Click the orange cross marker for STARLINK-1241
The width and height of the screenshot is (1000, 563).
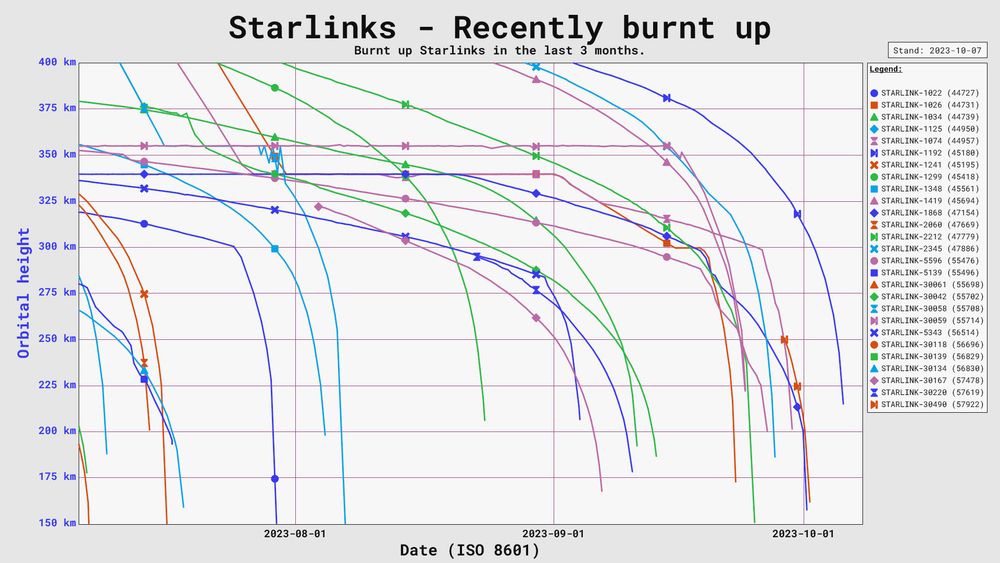(874, 165)
